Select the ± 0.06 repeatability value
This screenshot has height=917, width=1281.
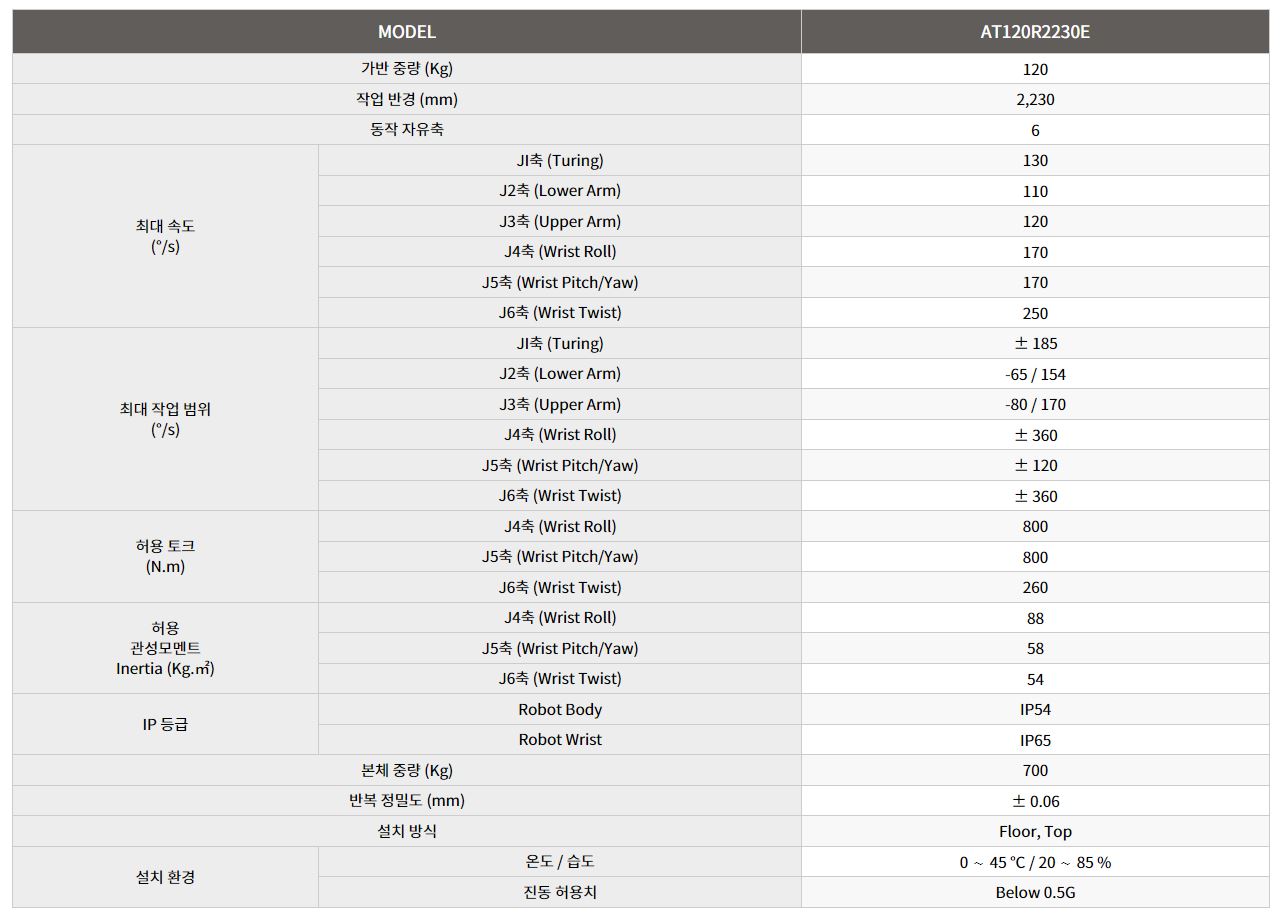click(1035, 801)
